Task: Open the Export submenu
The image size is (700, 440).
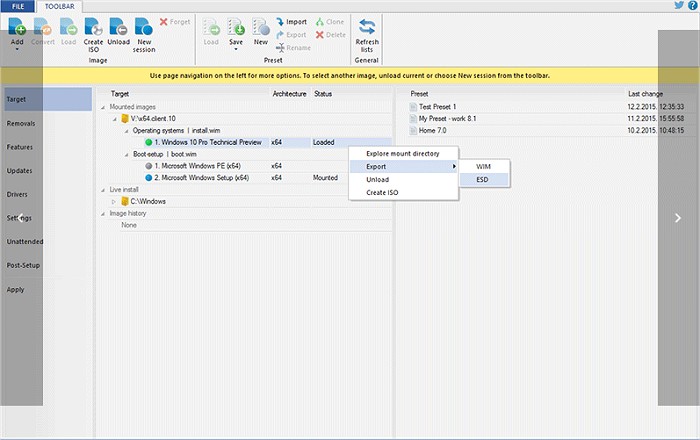Action: pyautogui.click(x=404, y=166)
